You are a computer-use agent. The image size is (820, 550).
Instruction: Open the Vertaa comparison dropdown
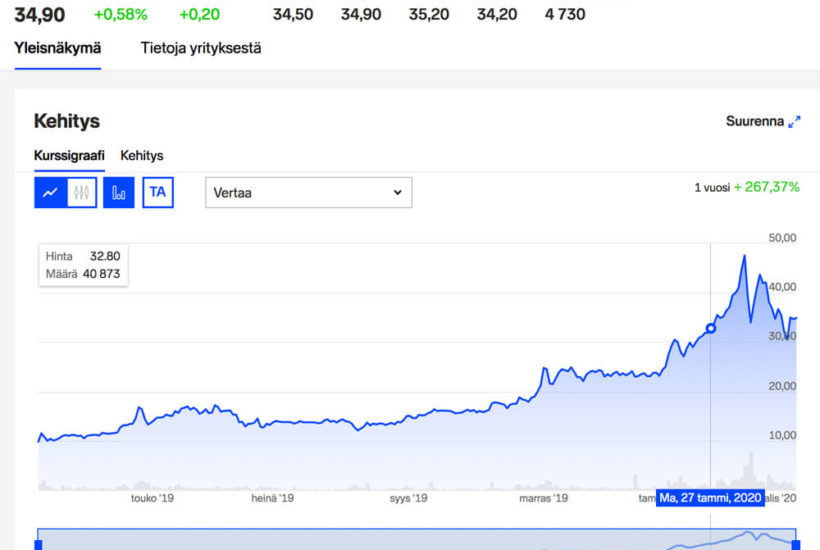coord(309,192)
